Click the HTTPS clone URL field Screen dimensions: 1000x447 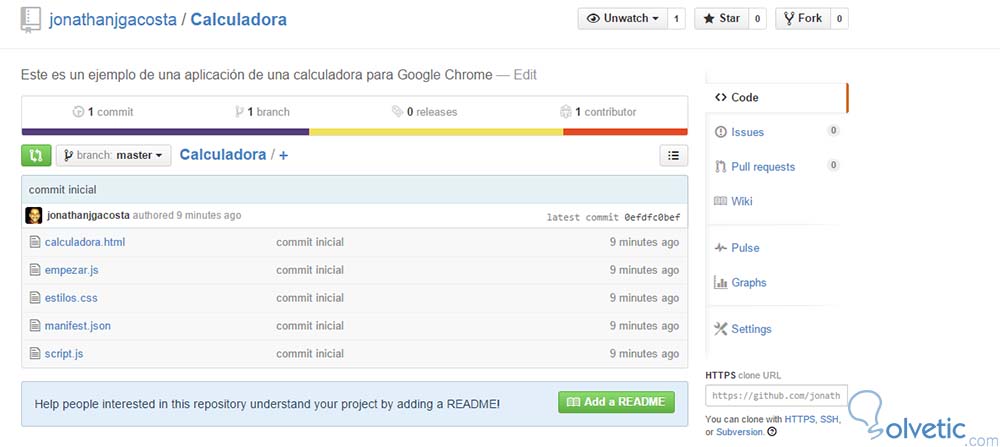click(776, 395)
